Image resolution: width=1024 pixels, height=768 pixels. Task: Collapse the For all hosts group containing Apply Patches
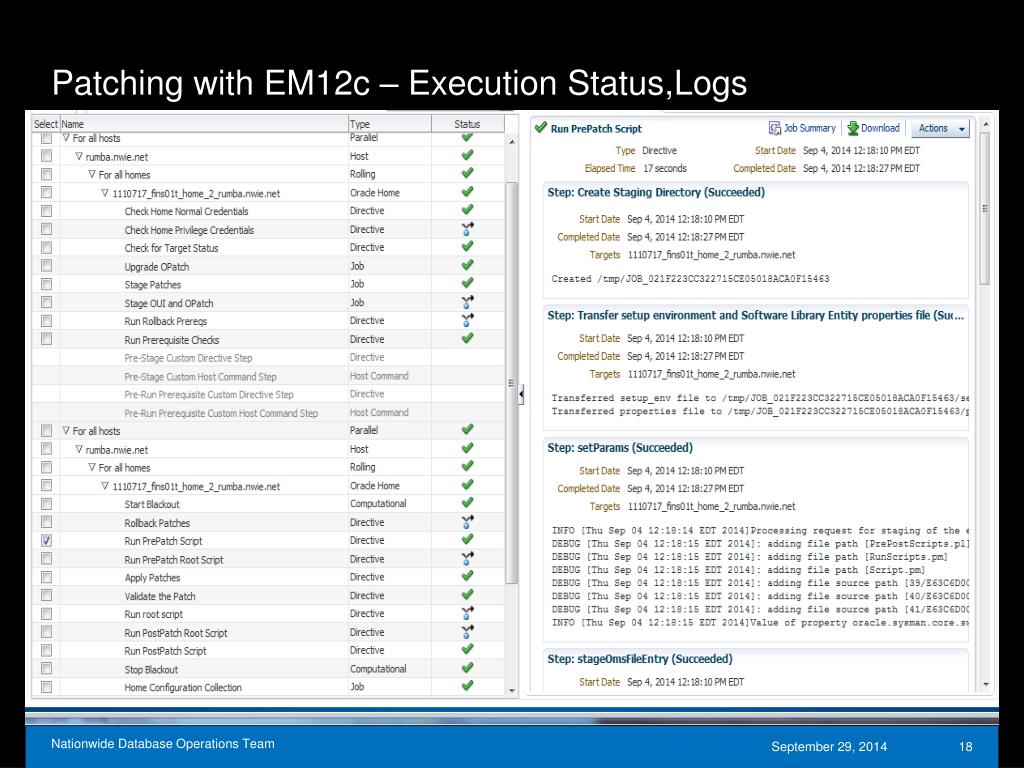(66, 430)
